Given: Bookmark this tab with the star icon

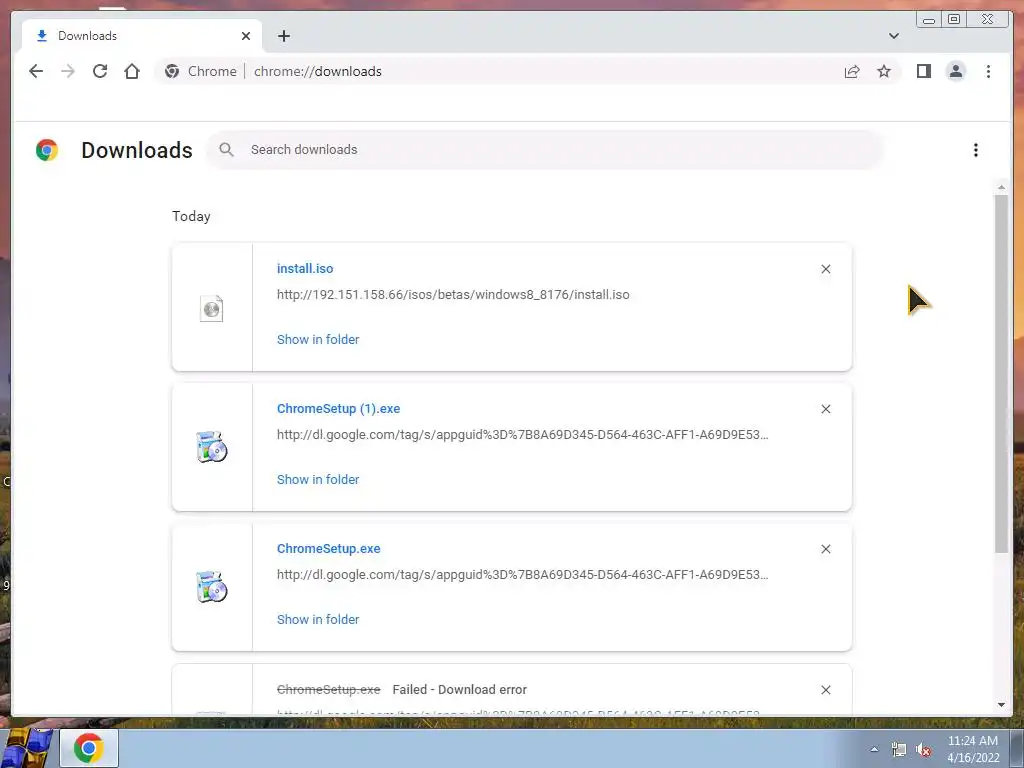Looking at the screenshot, I should (x=884, y=71).
